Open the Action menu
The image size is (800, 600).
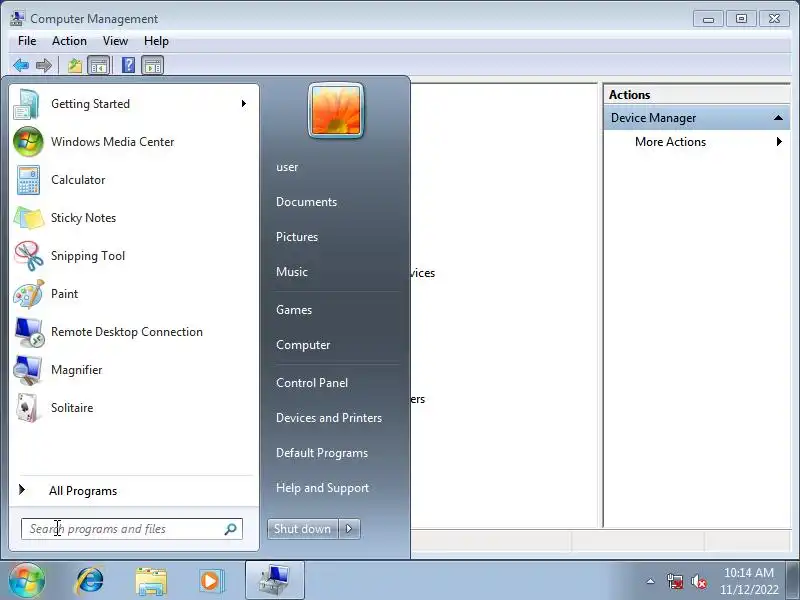69,41
